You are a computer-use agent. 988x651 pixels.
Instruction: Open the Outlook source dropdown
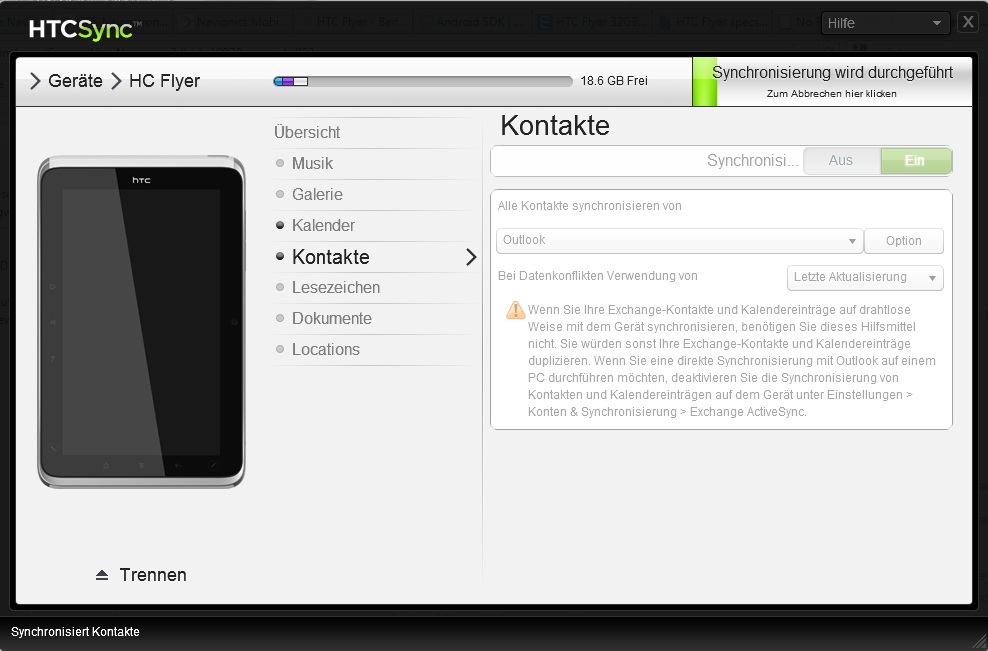tap(679, 241)
